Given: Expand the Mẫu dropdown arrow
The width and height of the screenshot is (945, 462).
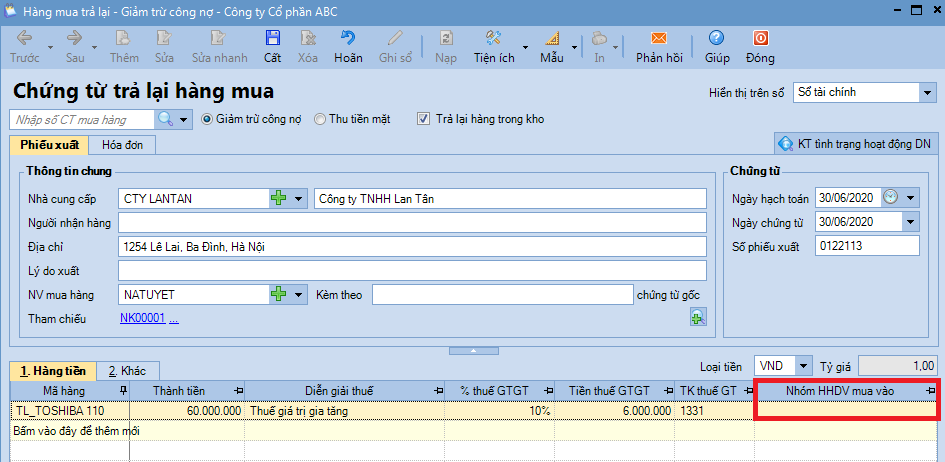Looking at the screenshot, I should click(574, 46).
